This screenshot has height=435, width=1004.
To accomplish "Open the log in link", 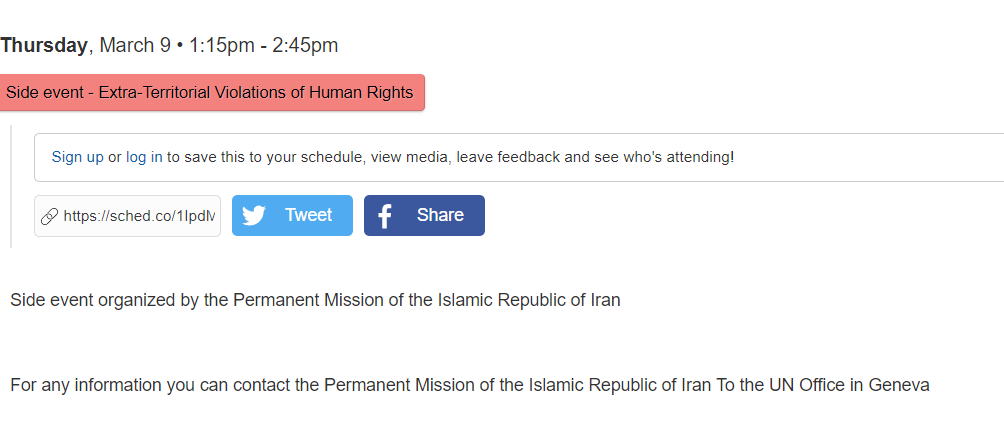I will pos(144,157).
